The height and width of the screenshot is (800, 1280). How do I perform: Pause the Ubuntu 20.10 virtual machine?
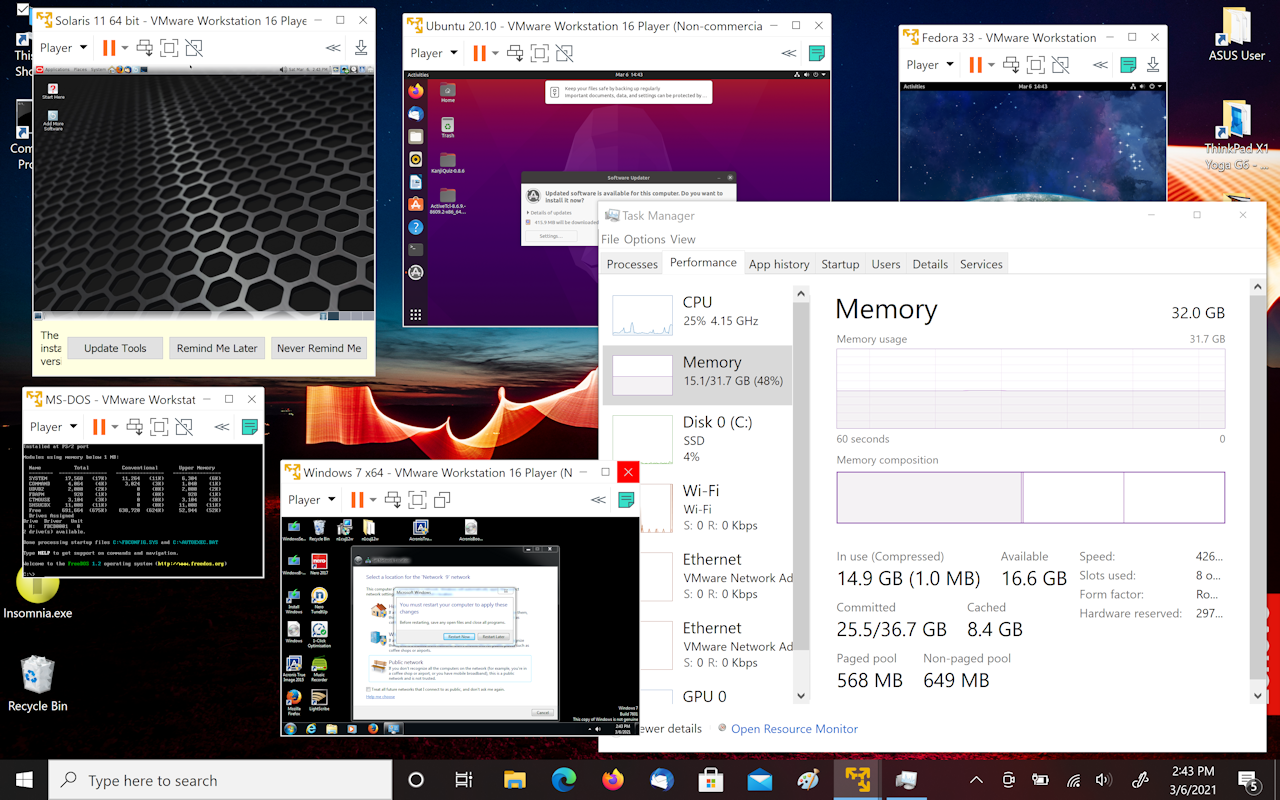(480, 53)
